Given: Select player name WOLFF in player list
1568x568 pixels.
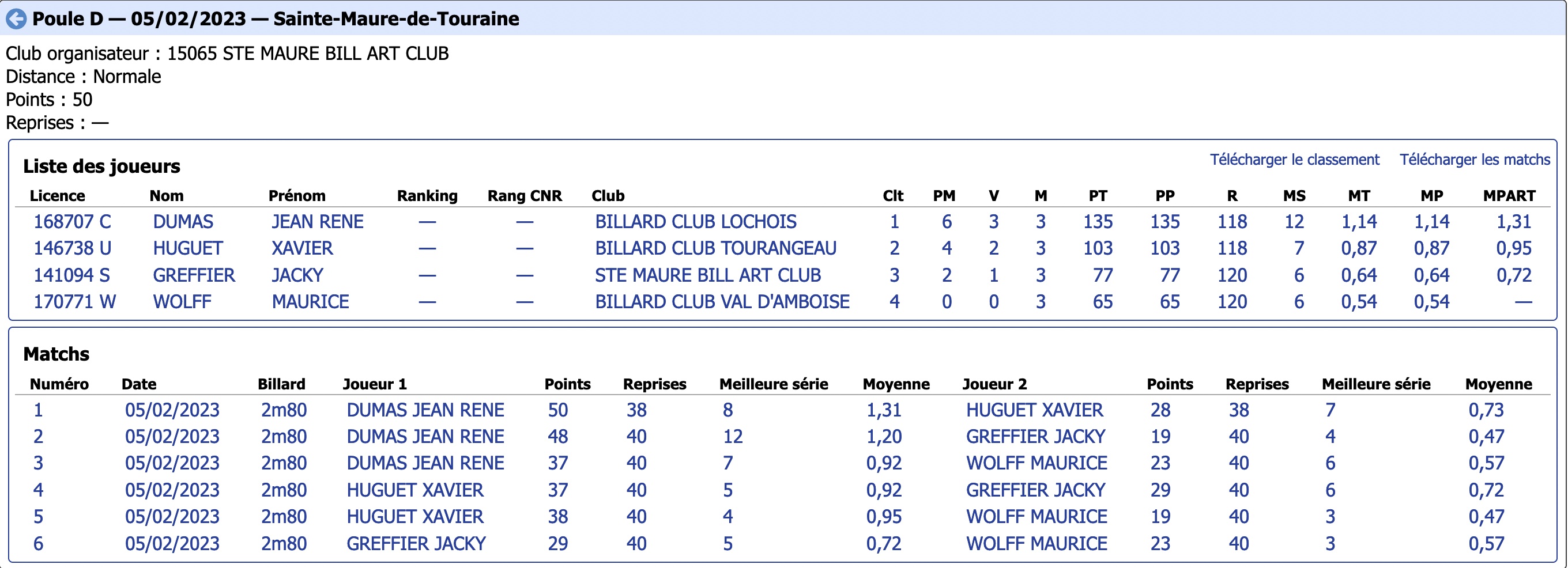Looking at the screenshot, I should pyautogui.click(x=182, y=302).
